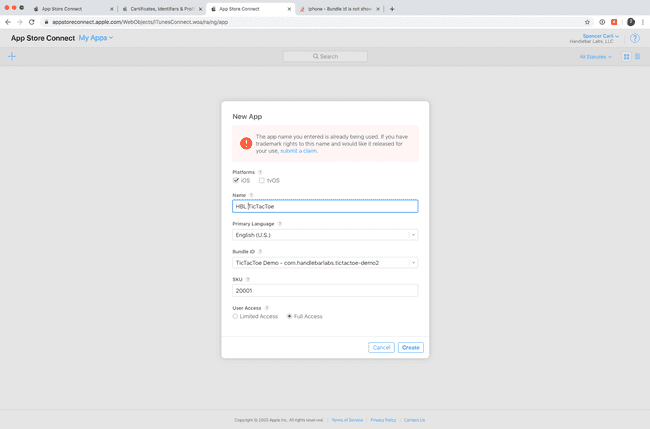Open the browser profile avatar

(631, 22)
